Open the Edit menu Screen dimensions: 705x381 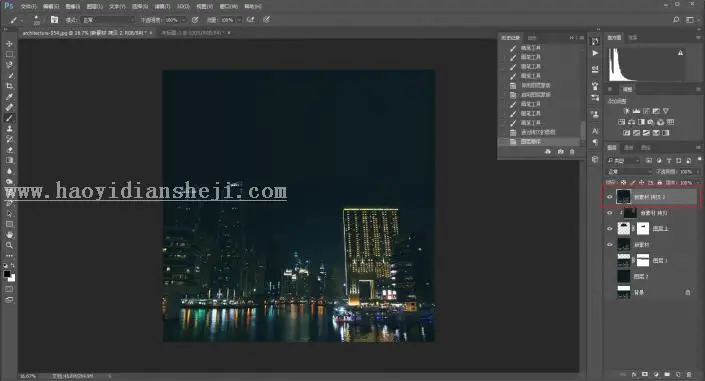(51, 6)
